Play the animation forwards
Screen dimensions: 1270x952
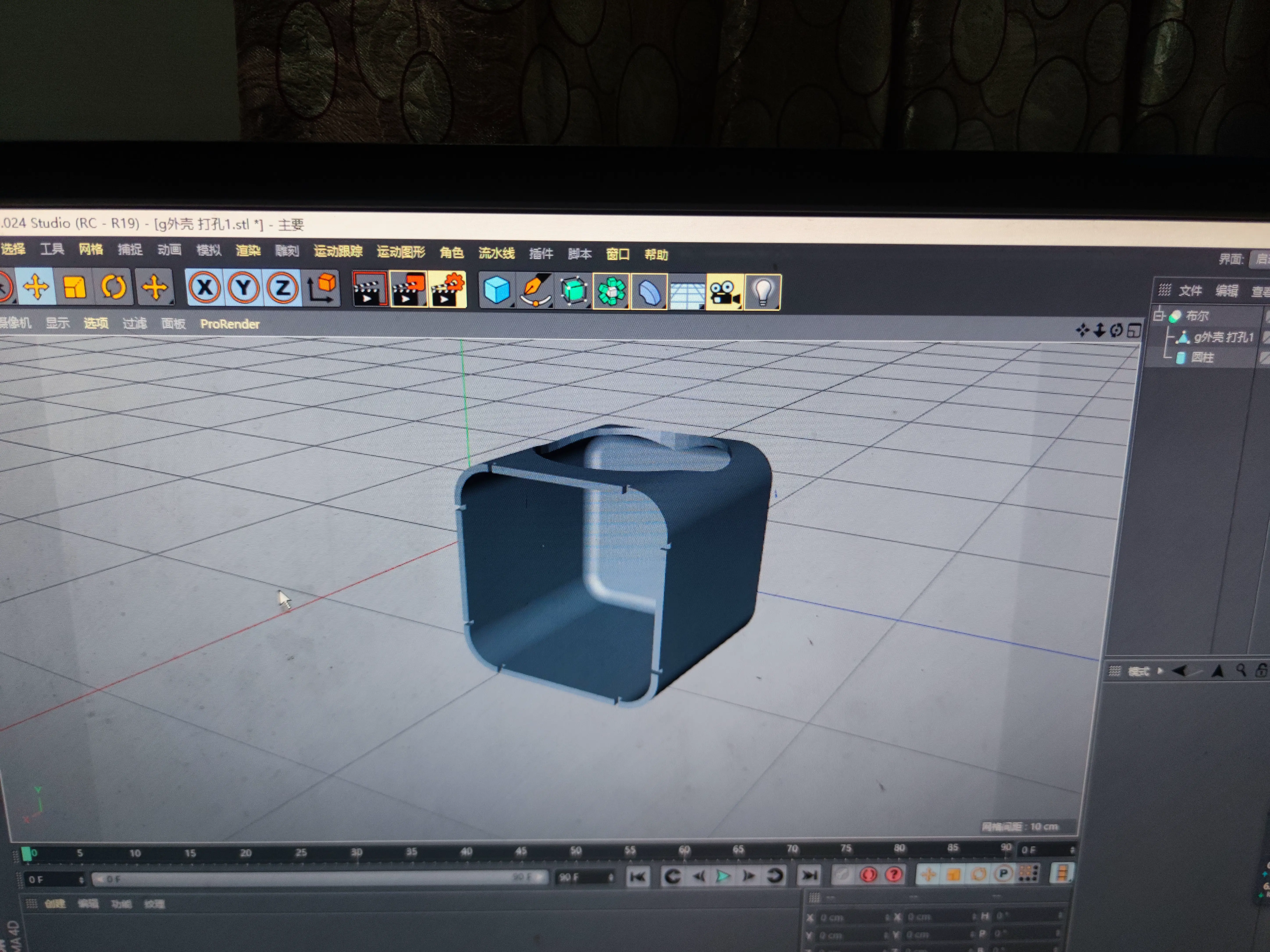723,876
